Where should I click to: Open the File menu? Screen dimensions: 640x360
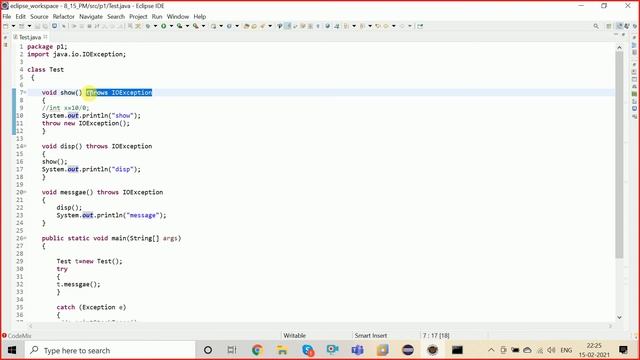pyautogui.click(x=7, y=17)
